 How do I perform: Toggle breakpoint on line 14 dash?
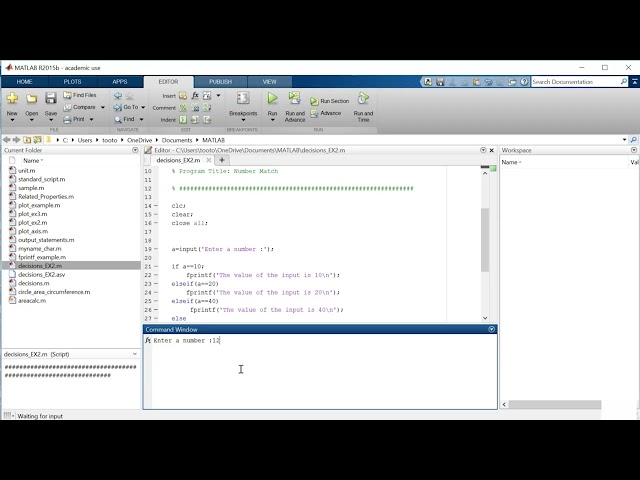[156, 206]
